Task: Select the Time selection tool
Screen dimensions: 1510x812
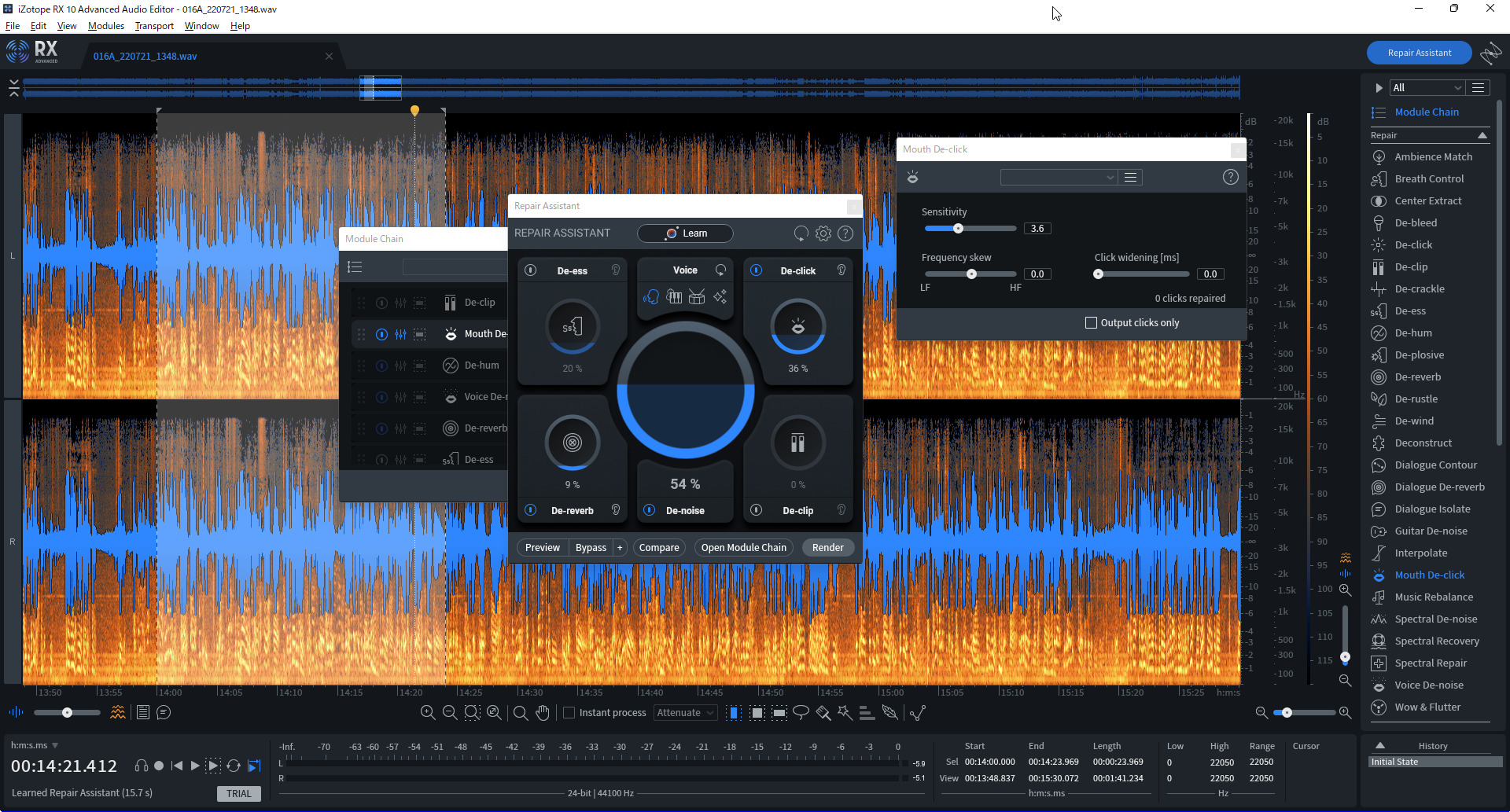Action: tap(735, 712)
